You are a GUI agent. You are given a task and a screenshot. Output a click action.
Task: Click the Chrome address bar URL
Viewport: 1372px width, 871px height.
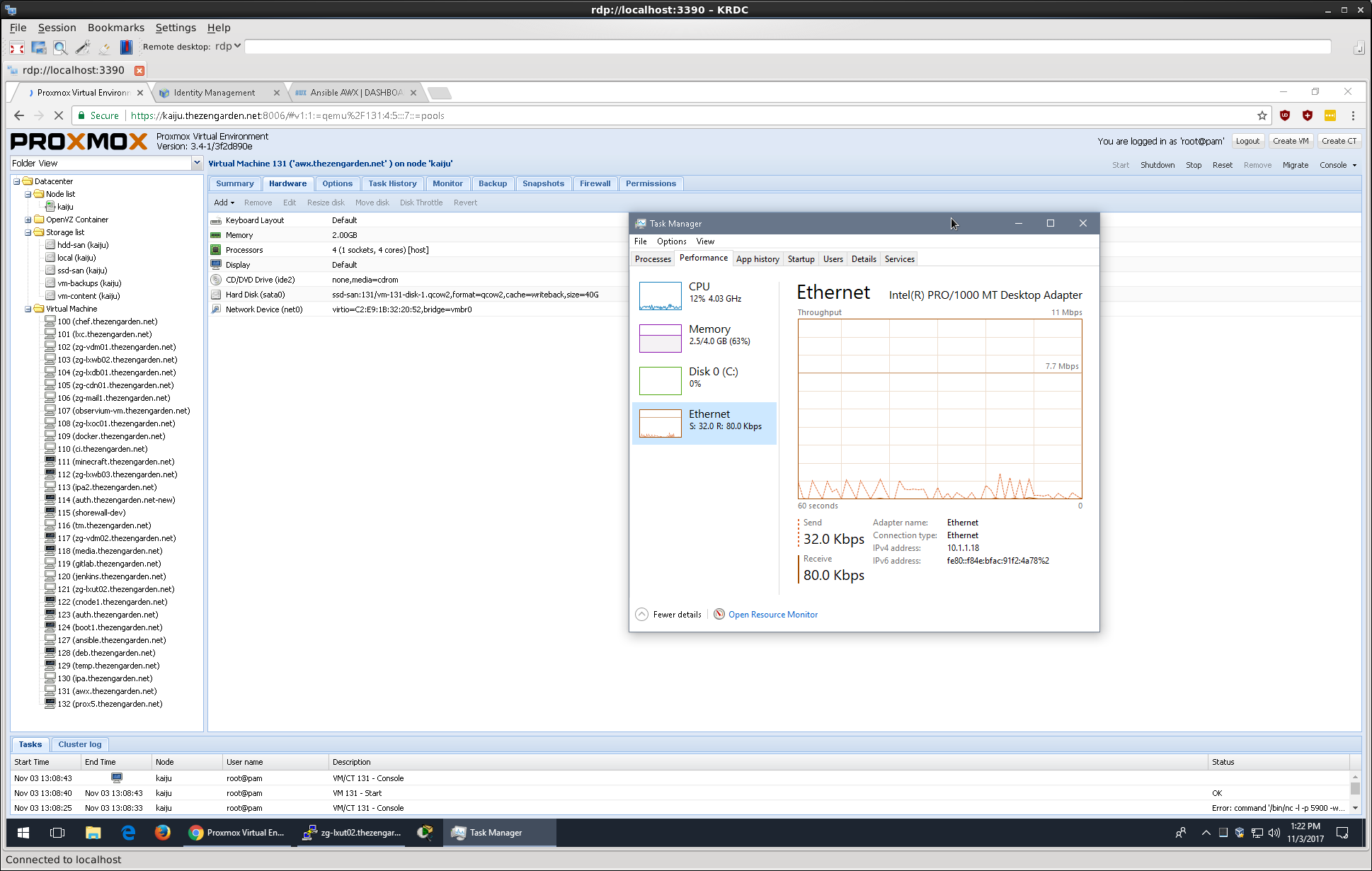tap(287, 115)
